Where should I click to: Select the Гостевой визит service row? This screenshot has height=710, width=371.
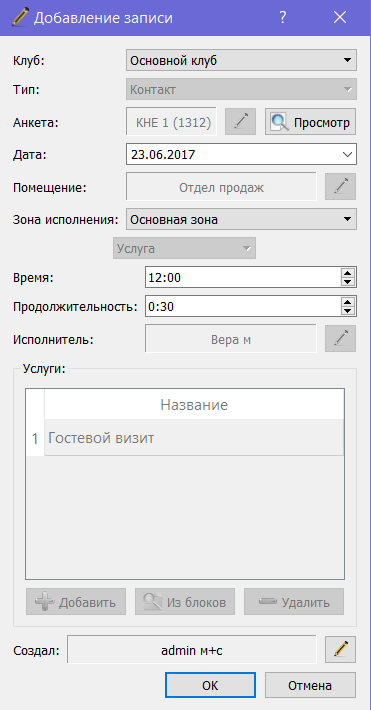(194, 438)
